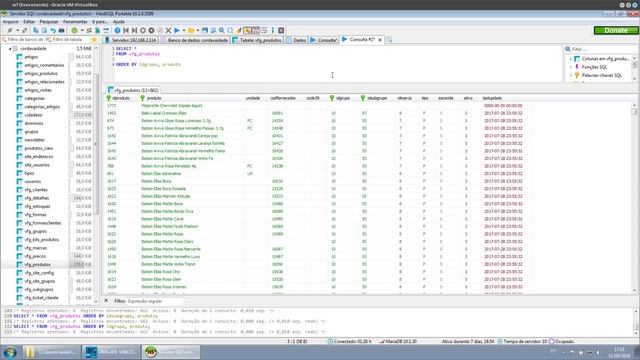
Task: Sort by the idproduto column header
Action: (x=121, y=98)
